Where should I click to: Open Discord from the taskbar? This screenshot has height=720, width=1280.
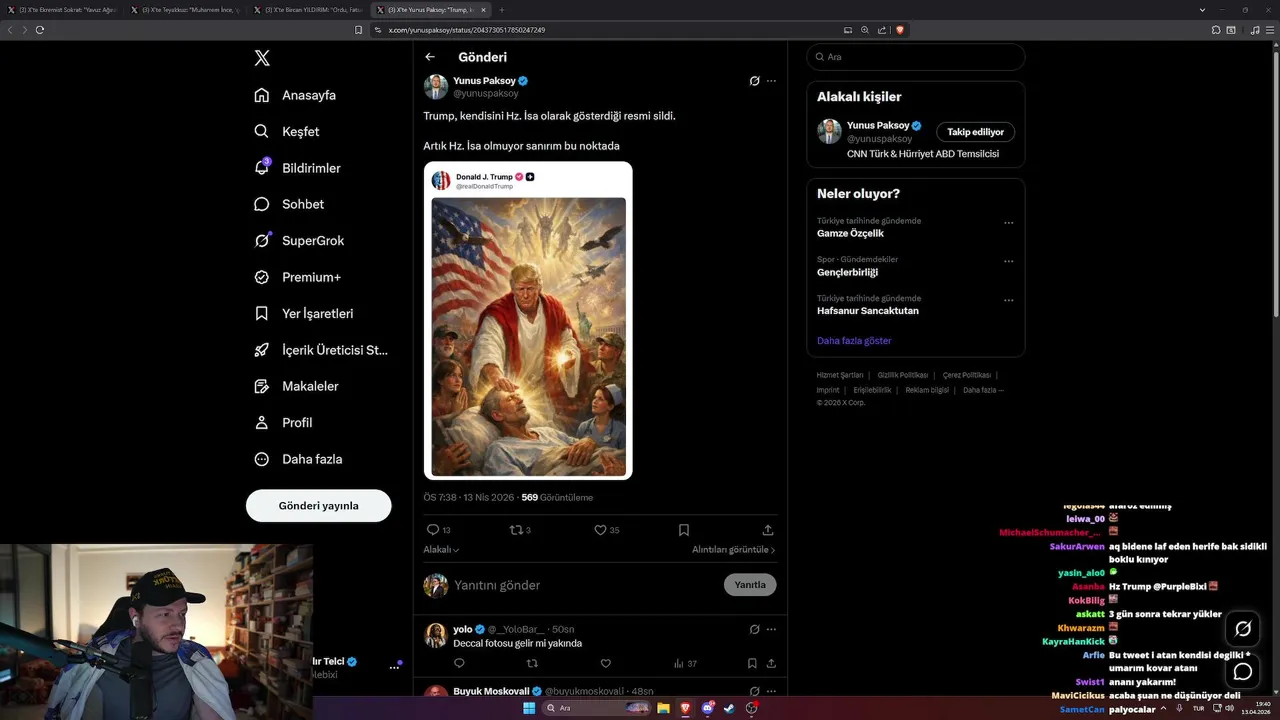[x=708, y=708]
